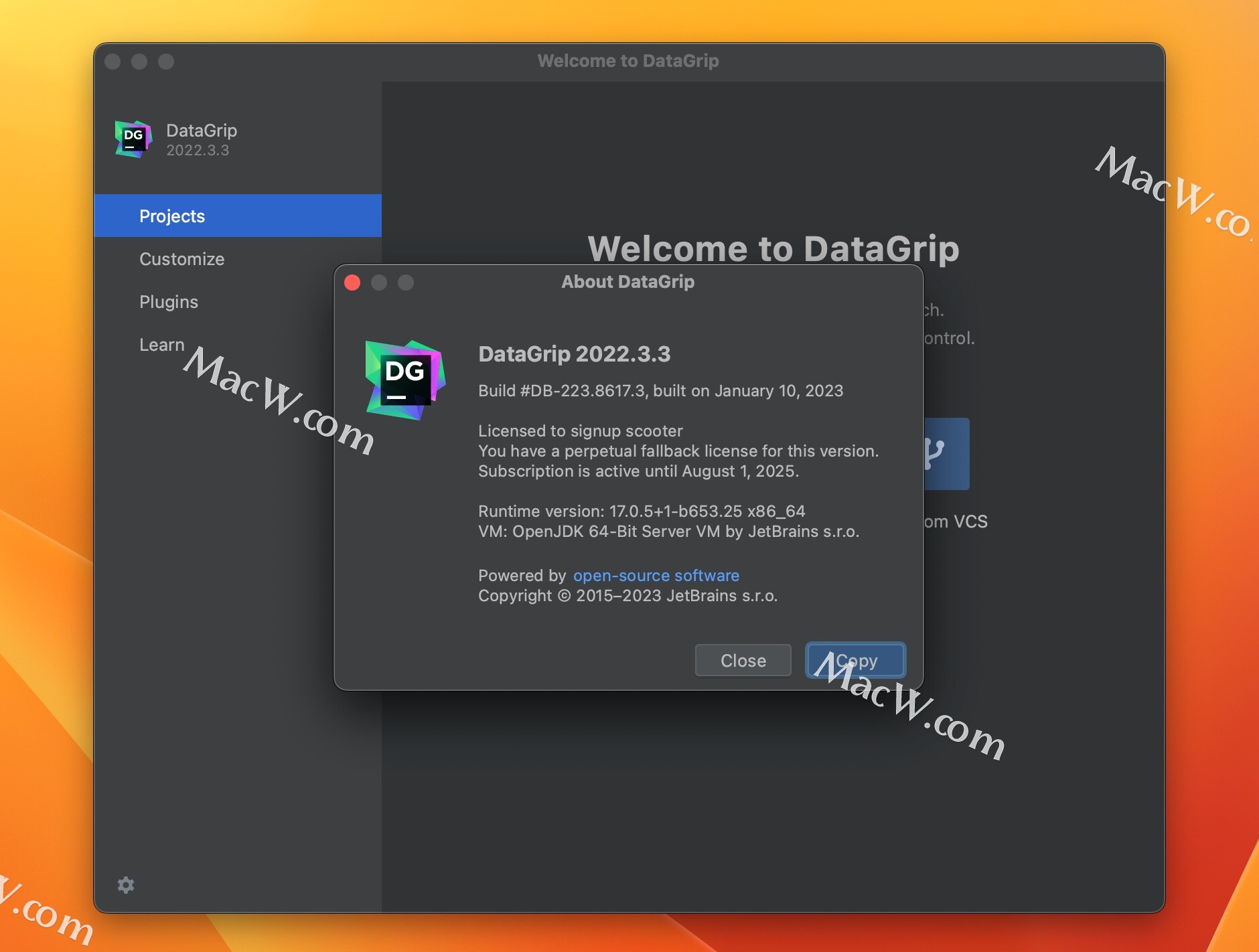Click the 'Welcome to DataGrip' heading in the main window
The width and height of the screenshot is (1259, 952).
[773, 248]
